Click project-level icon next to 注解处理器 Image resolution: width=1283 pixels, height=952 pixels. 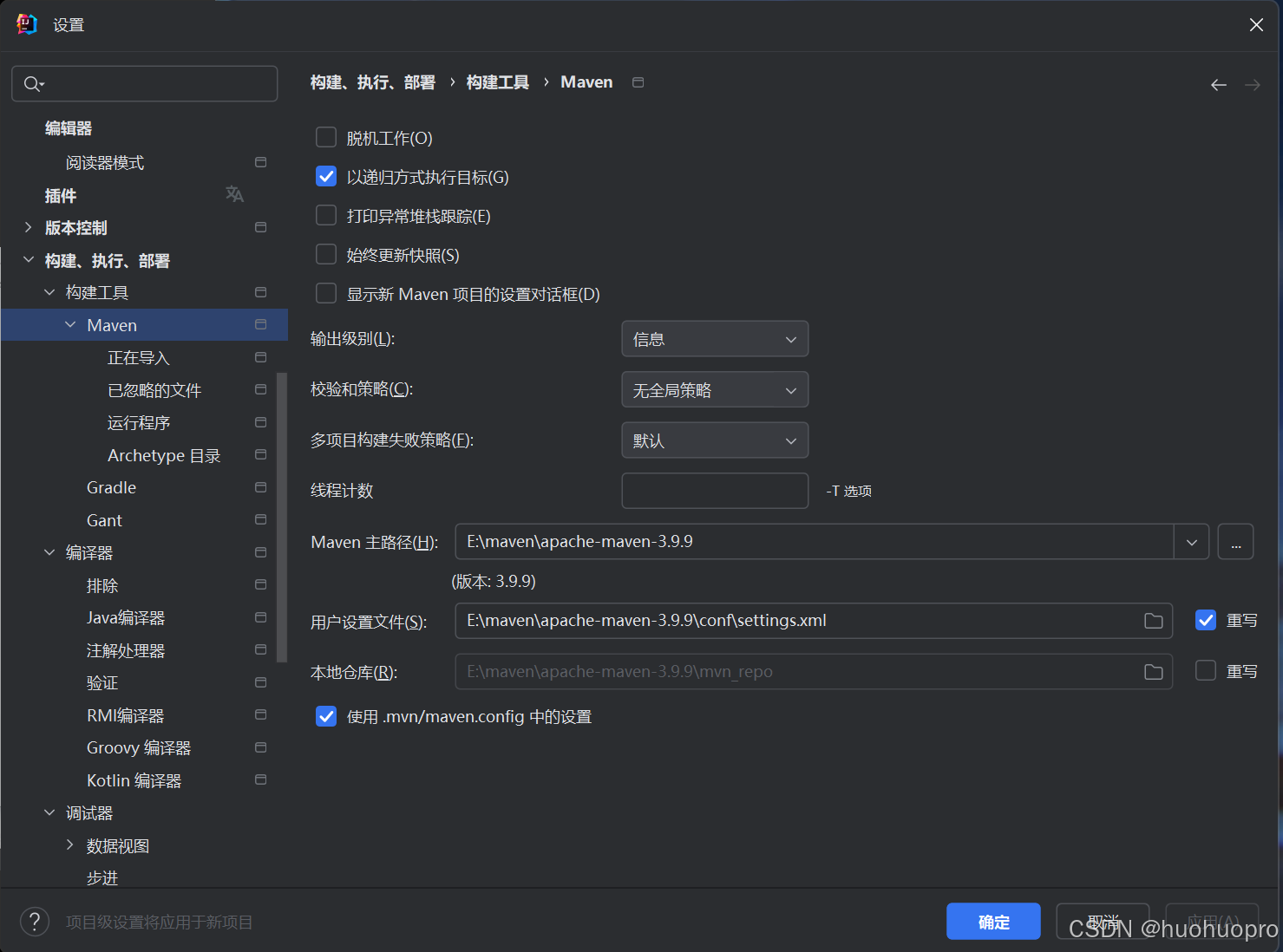click(260, 649)
